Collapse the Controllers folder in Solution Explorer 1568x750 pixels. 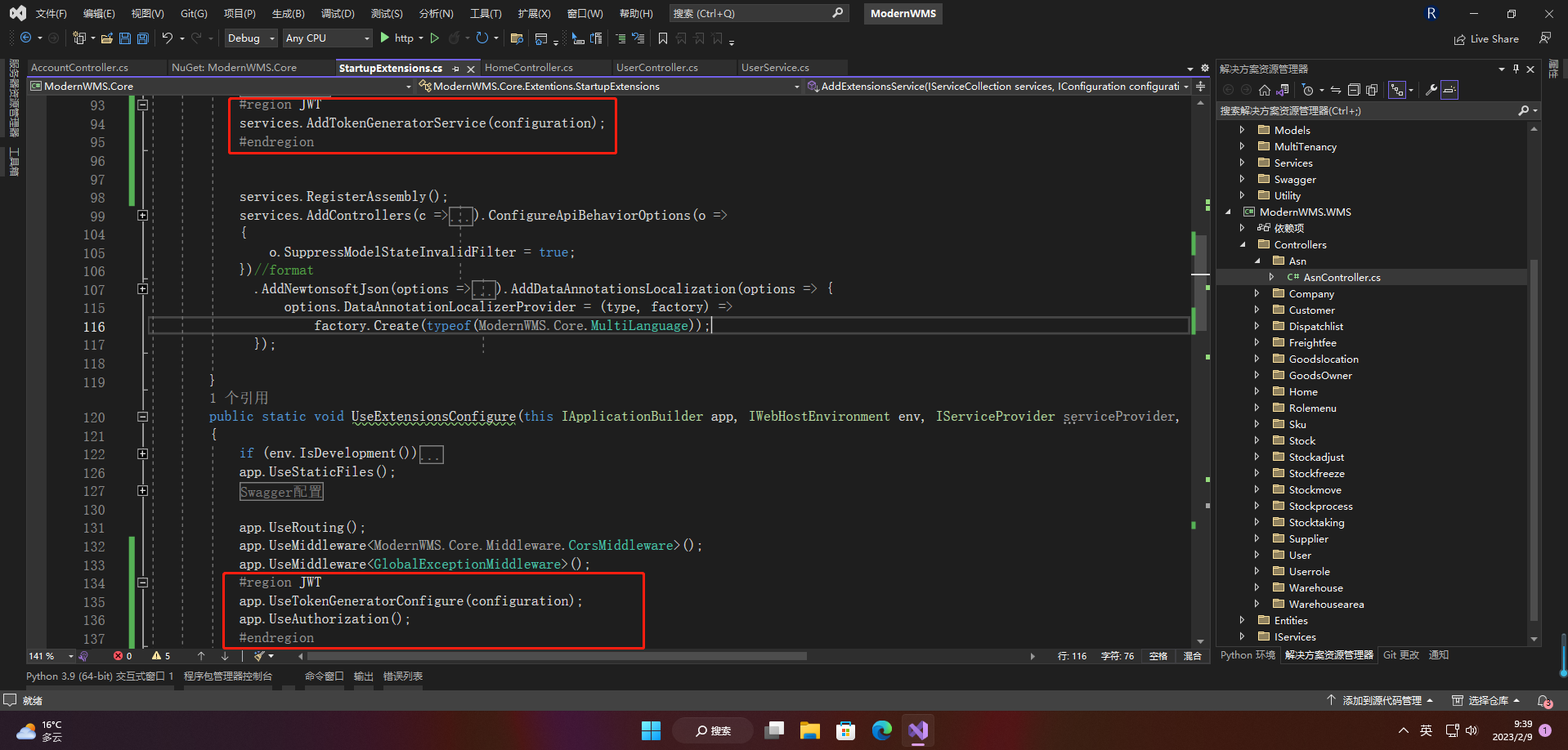(x=1243, y=244)
